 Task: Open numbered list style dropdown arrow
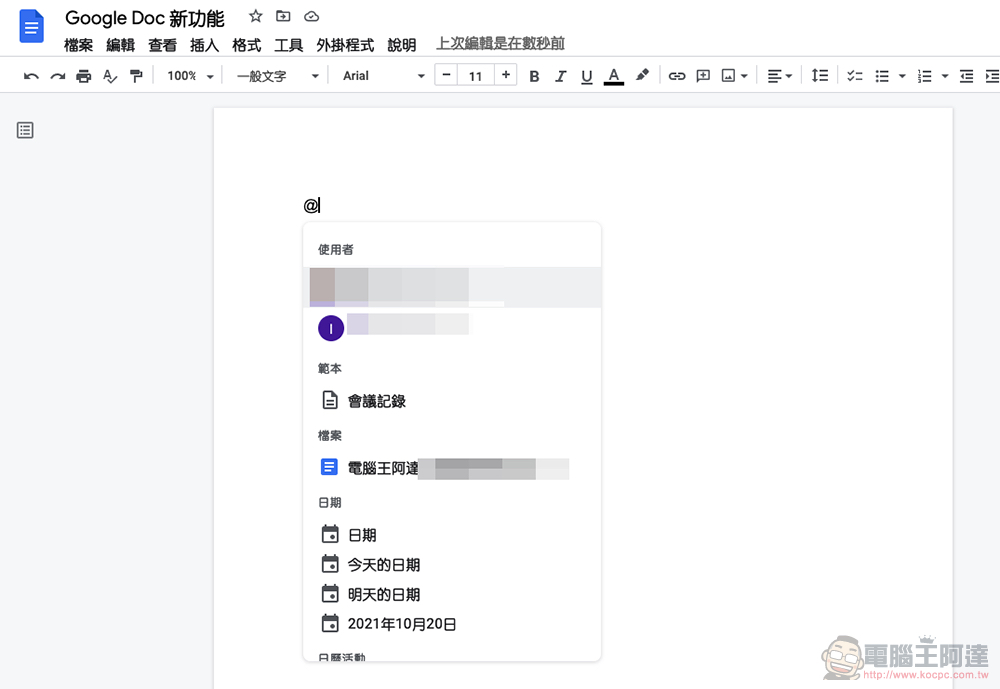[945, 76]
